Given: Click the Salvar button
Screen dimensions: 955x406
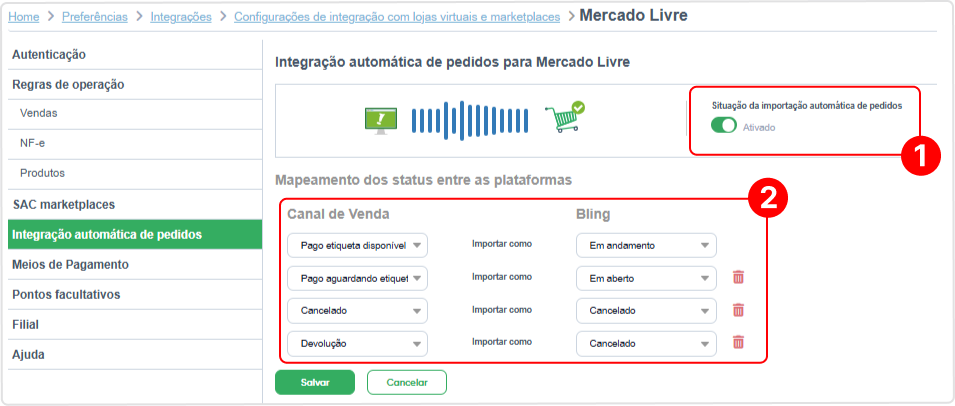Looking at the screenshot, I should point(315,382).
